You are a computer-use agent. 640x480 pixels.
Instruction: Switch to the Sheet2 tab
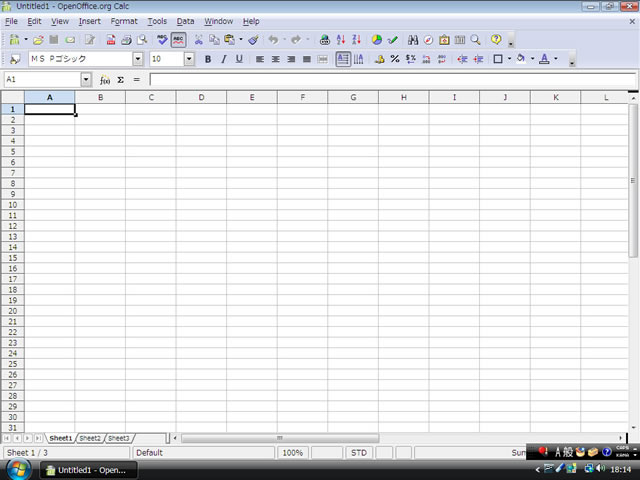[90, 438]
